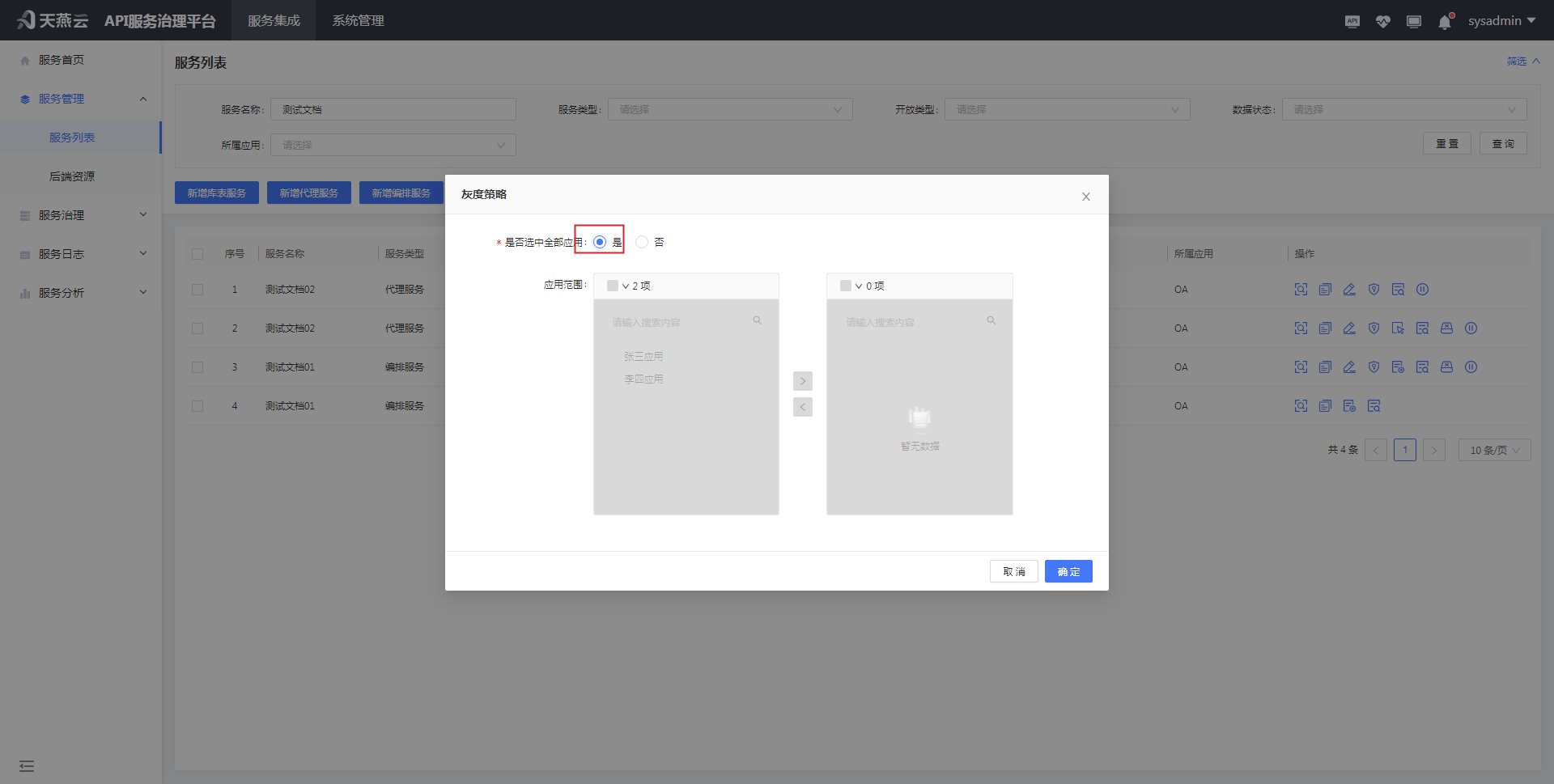Expand the 服务治理 sidebar menu
Image resolution: width=1554 pixels, height=784 pixels.
click(81, 215)
